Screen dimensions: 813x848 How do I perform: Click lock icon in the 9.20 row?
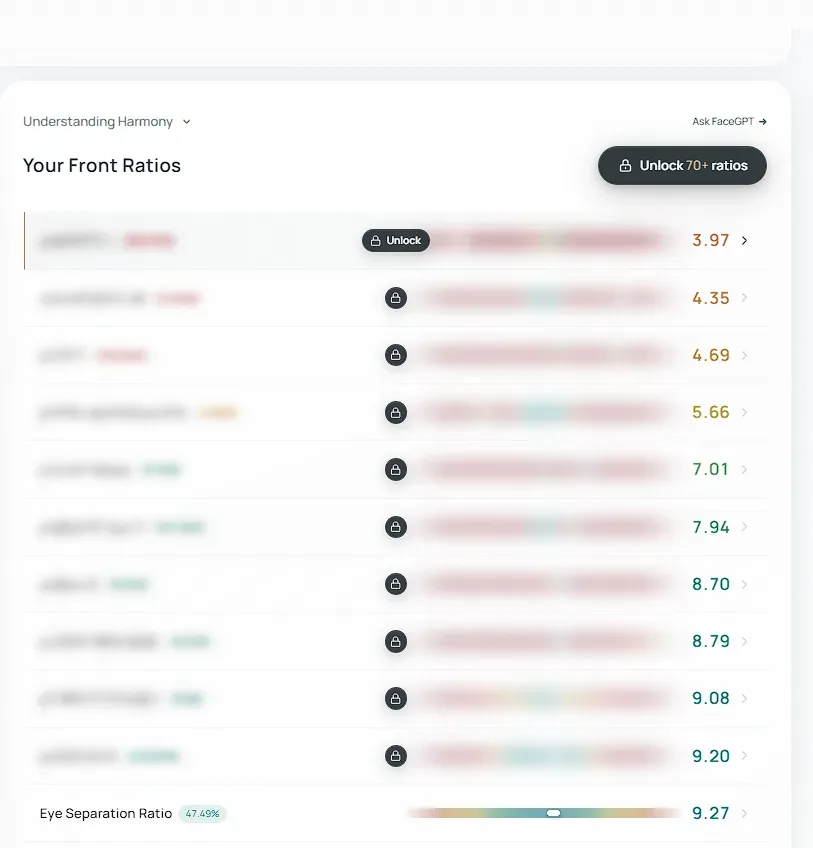pyautogui.click(x=396, y=756)
